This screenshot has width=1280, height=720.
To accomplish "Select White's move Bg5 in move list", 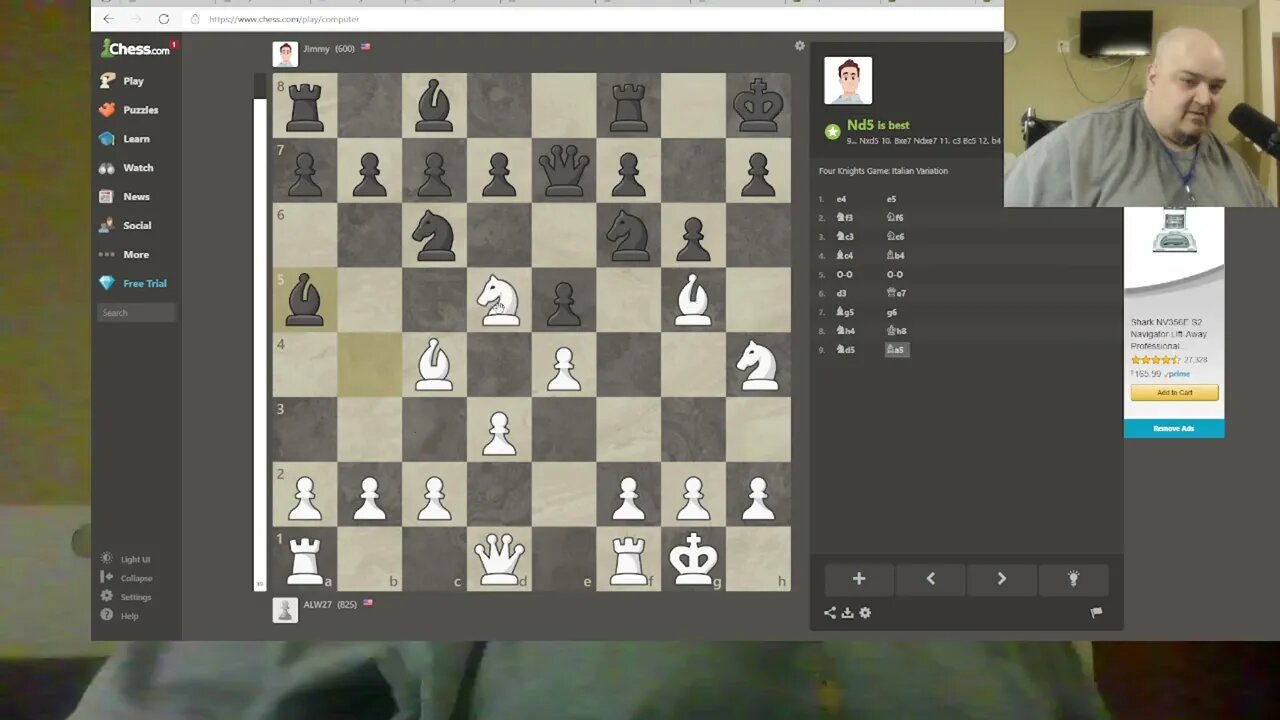I will click(x=845, y=313).
